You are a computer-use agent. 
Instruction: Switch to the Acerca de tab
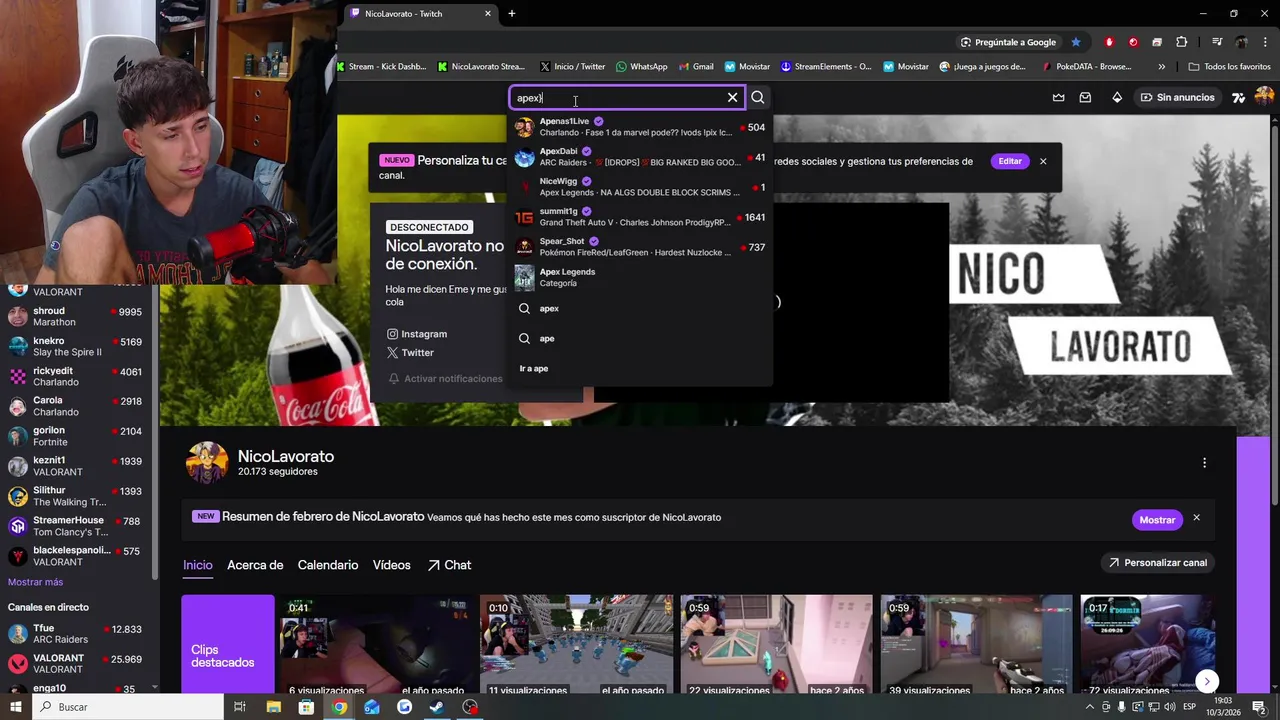255,565
